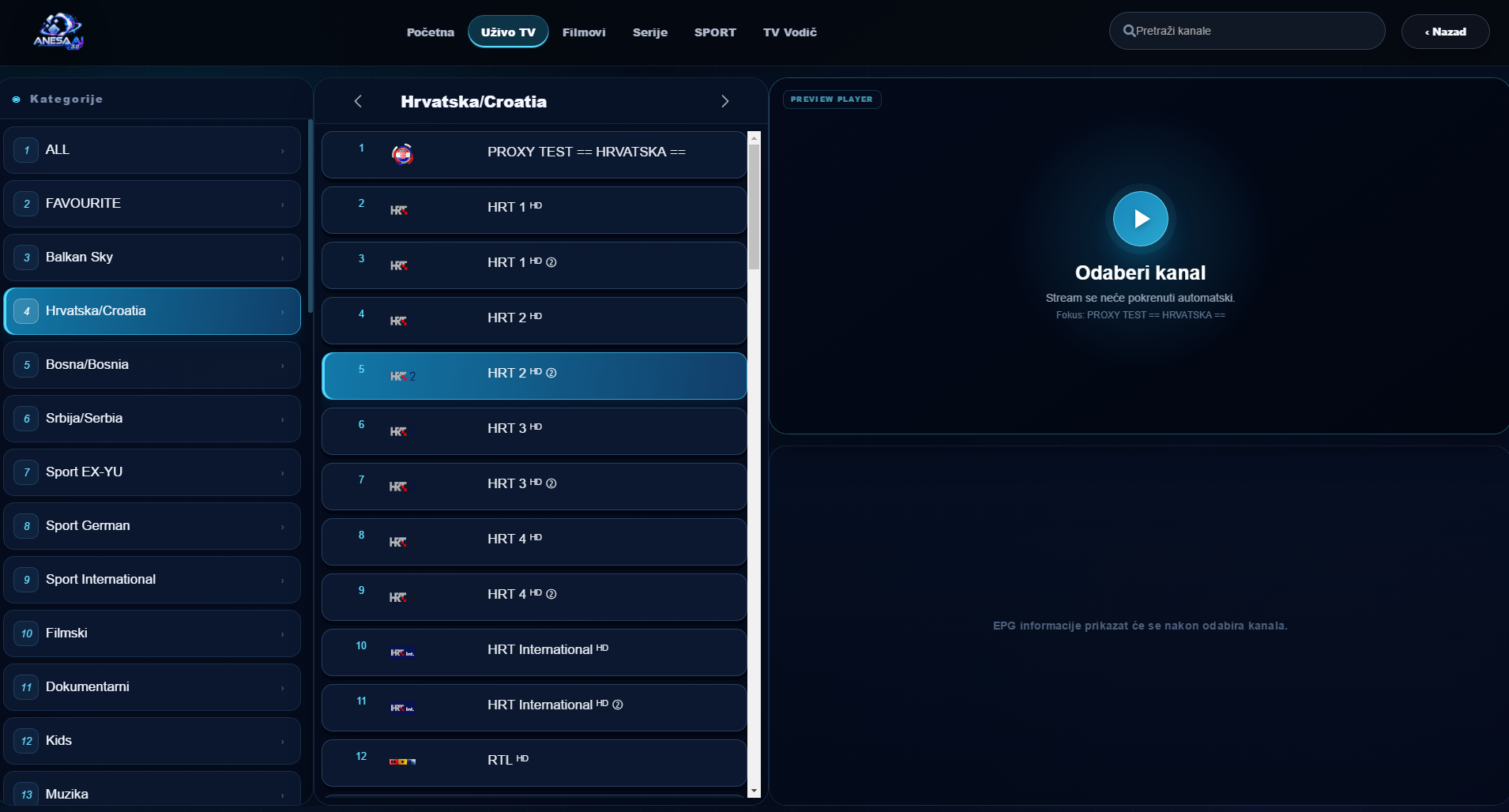Go to previous category with left chevron
The image size is (1509, 812).
coord(358,101)
